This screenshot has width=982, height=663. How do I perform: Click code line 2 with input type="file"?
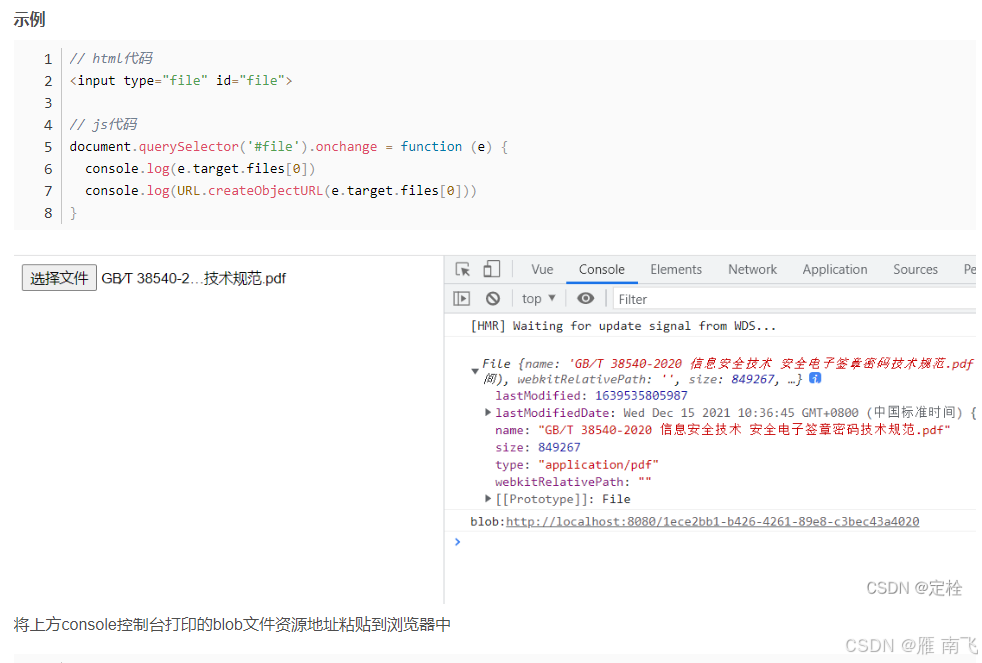click(181, 81)
